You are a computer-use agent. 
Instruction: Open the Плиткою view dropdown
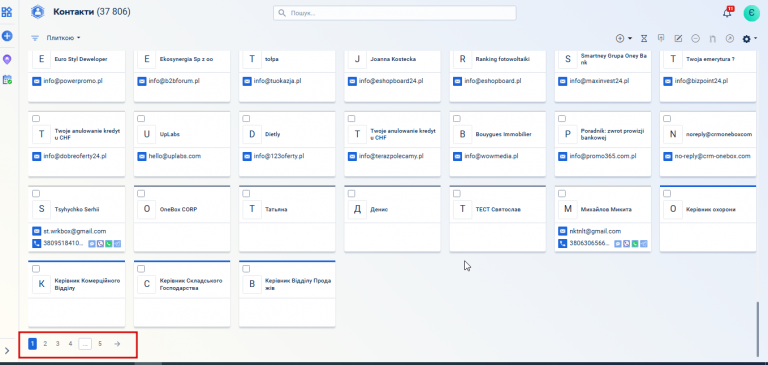click(x=63, y=38)
